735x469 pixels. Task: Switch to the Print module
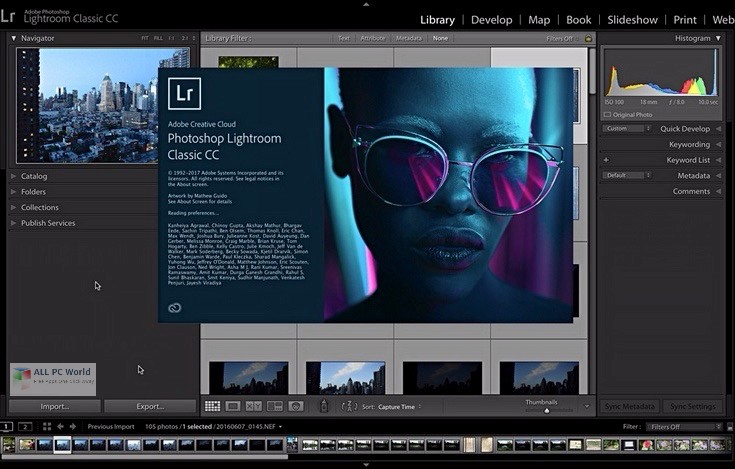[685, 20]
